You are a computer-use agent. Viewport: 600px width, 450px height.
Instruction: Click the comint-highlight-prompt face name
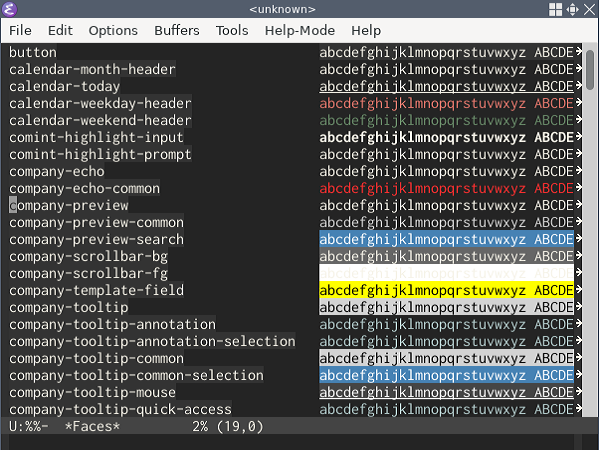pyautogui.click(x=100, y=155)
